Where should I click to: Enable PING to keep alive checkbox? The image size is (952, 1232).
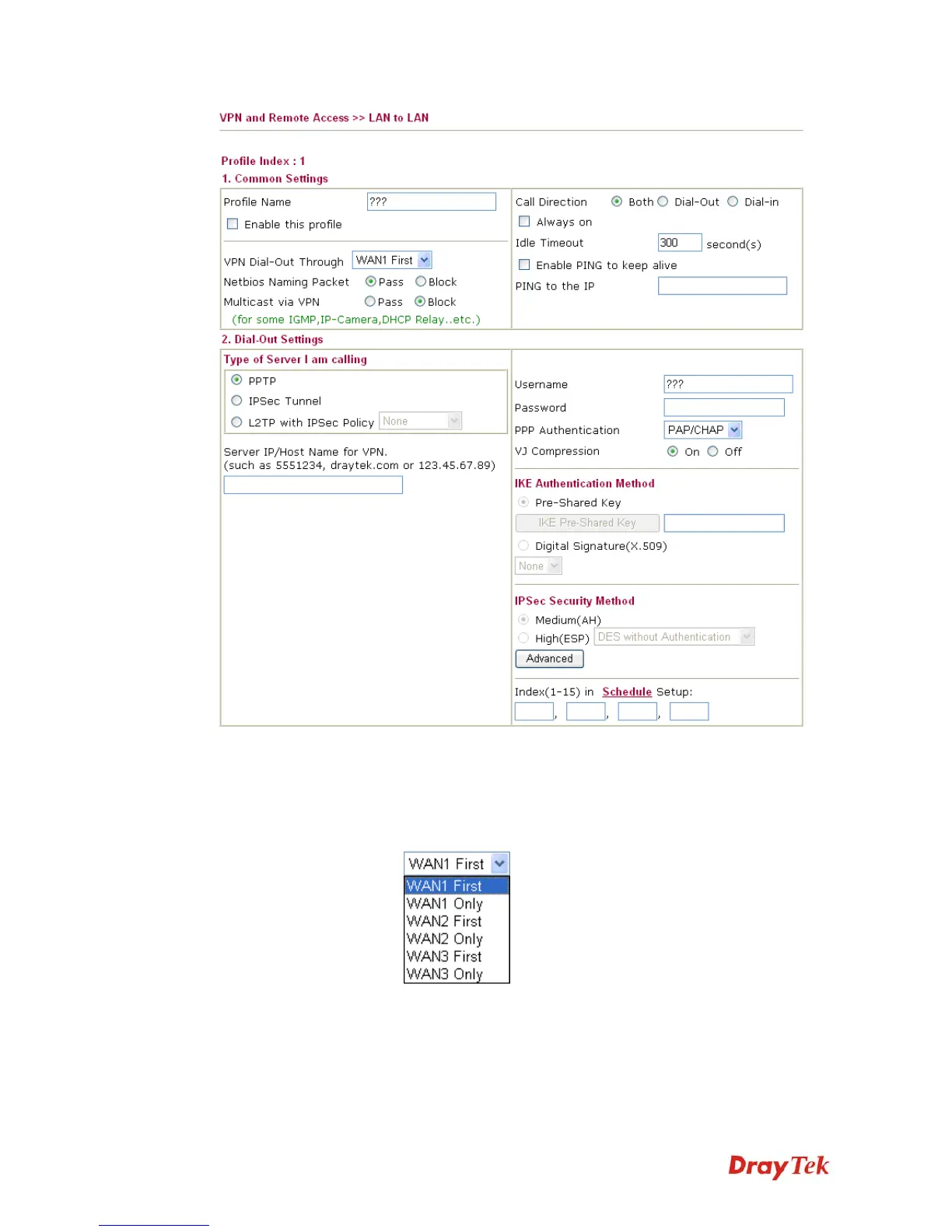click(x=524, y=265)
